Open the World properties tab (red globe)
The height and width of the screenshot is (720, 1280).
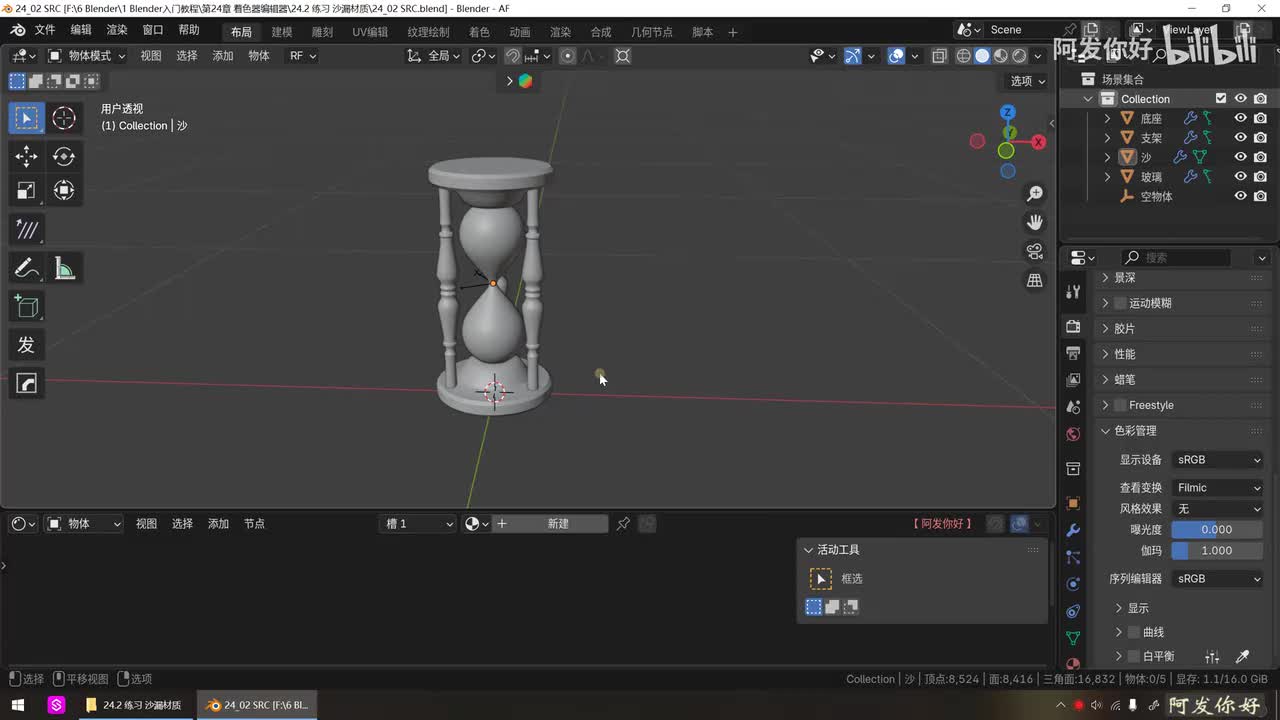[1073, 434]
